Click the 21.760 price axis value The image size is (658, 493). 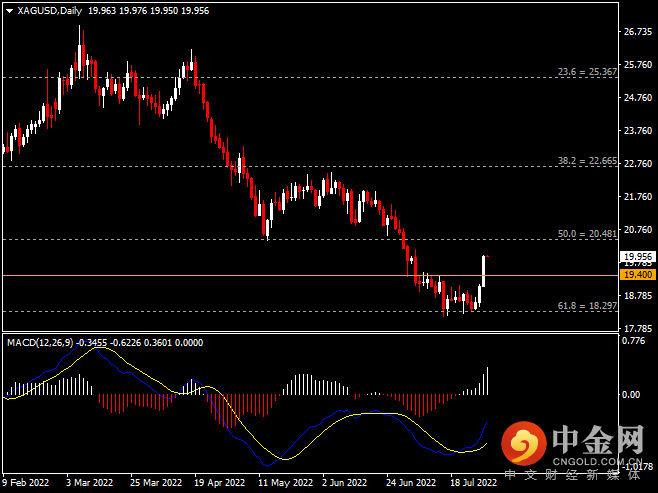coord(638,197)
